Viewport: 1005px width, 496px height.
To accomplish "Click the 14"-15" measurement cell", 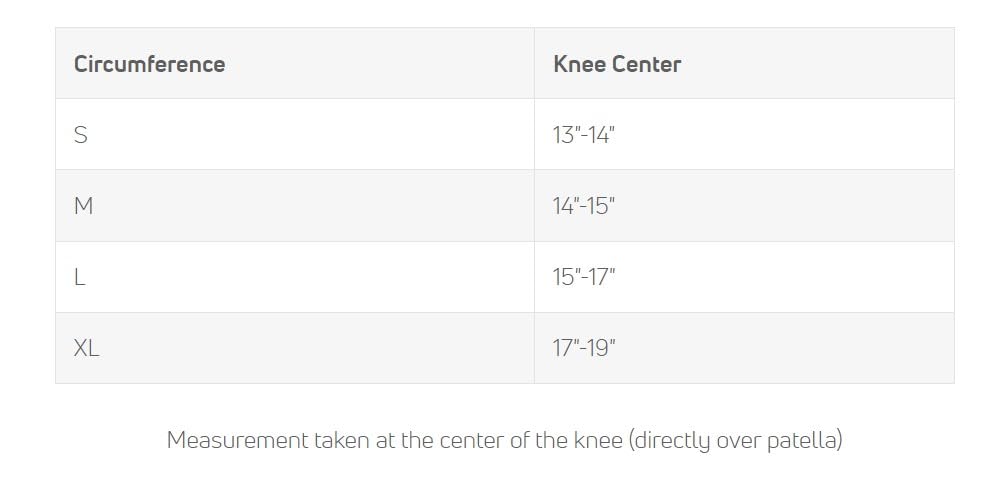I will [x=584, y=206].
